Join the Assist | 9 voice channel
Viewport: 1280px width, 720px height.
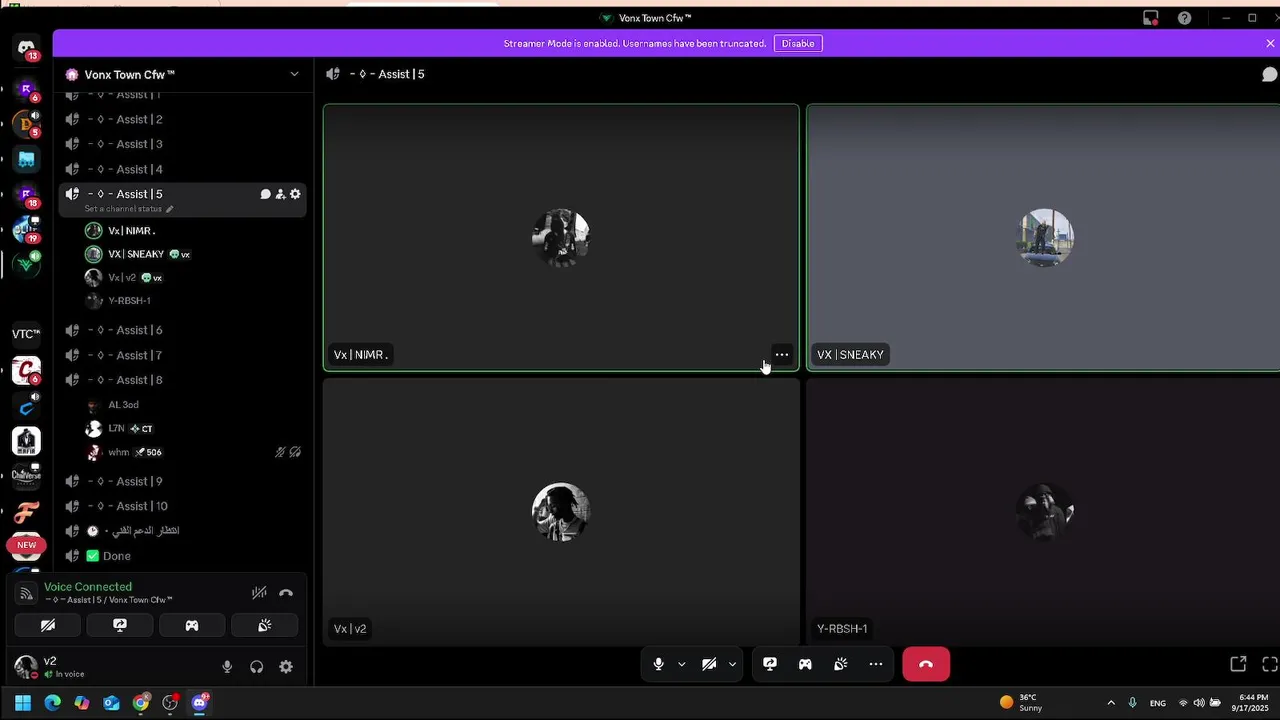(183, 481)
